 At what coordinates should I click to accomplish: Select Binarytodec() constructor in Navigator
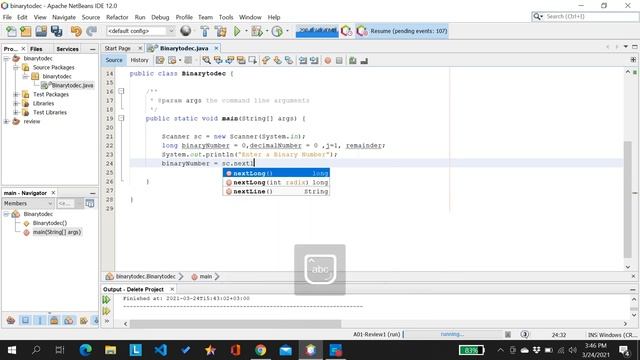[x=50, y=223]
